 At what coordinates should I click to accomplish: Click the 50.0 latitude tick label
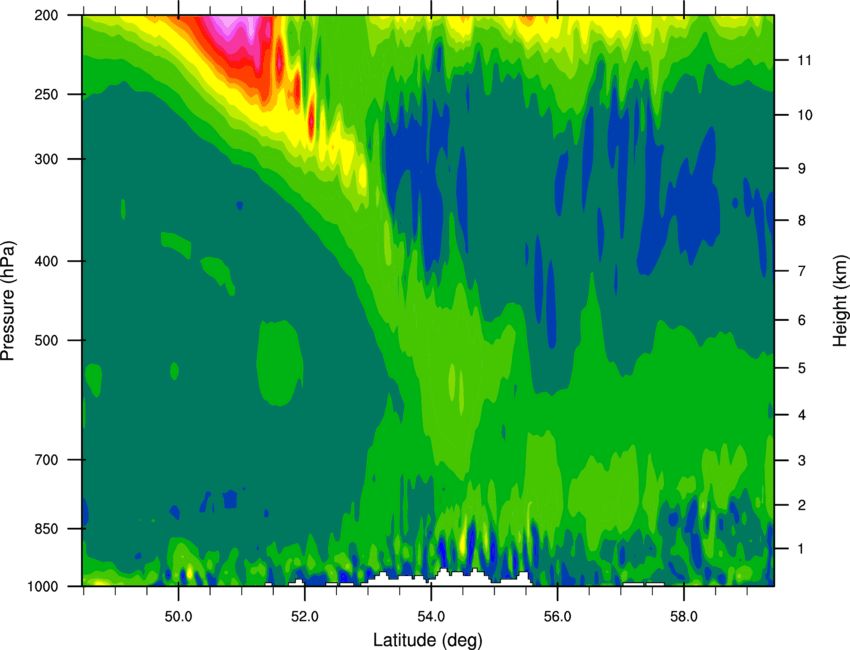coord(178,617)
